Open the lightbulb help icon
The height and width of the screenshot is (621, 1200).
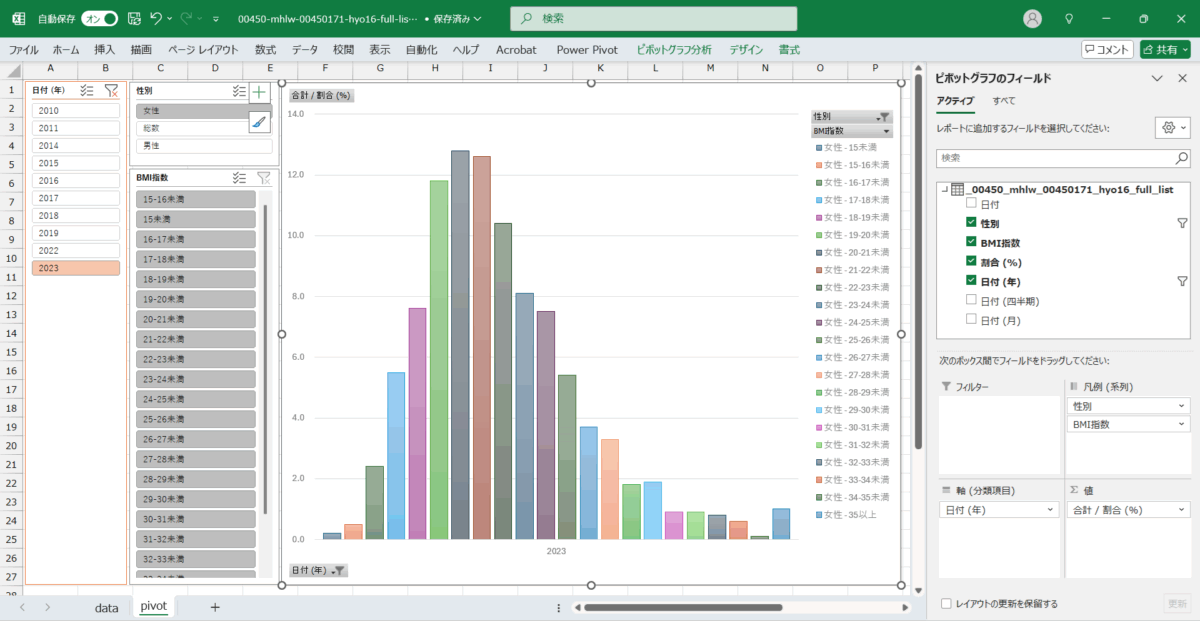pyautogui.click(x=1069, y=19)
